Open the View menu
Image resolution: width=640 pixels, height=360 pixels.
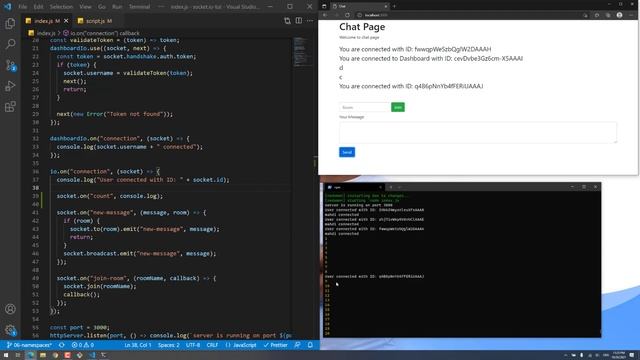[85, 7]
